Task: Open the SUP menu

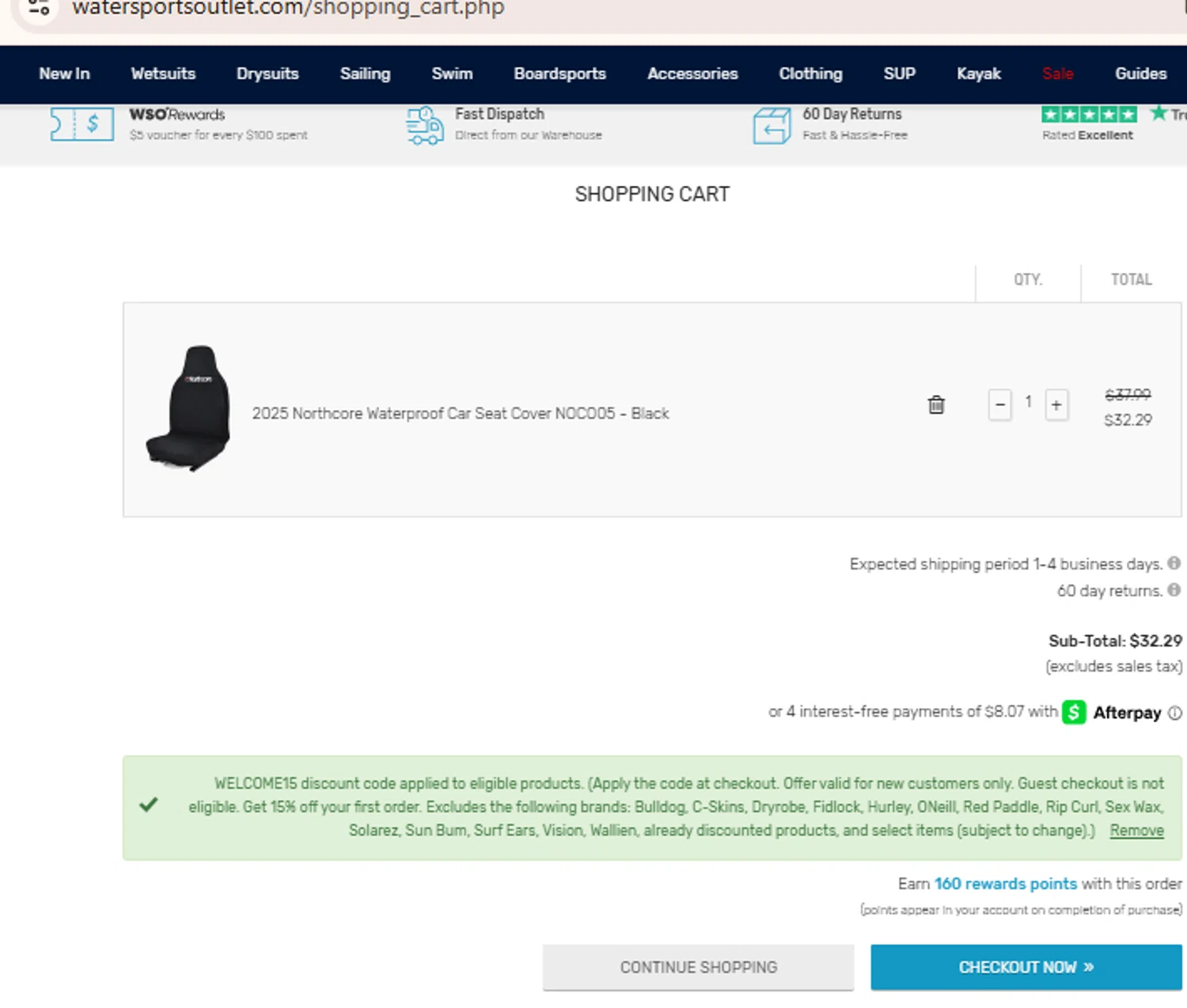Action: (x=899, y=74)
